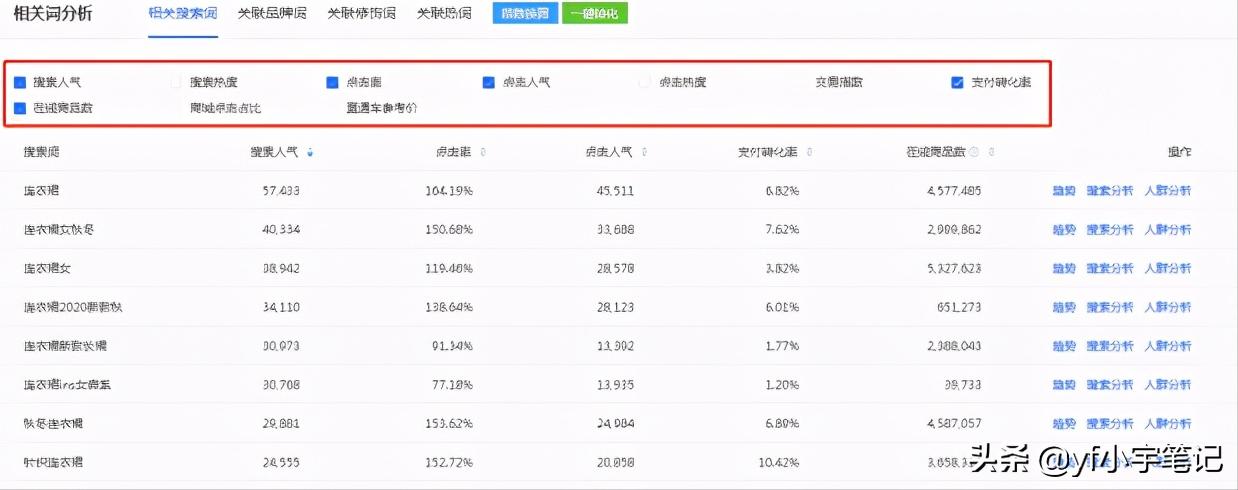The image size is (1238, 490).
Task: Enable the 交易指数 metric option
Action: [x=839, y=83]
